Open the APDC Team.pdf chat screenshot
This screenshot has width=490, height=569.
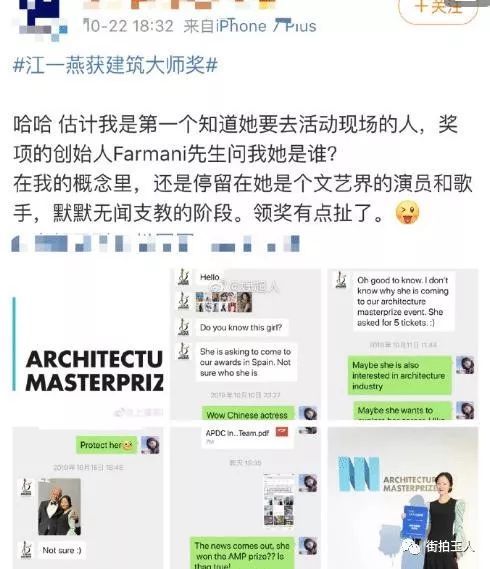pos(246,498)
